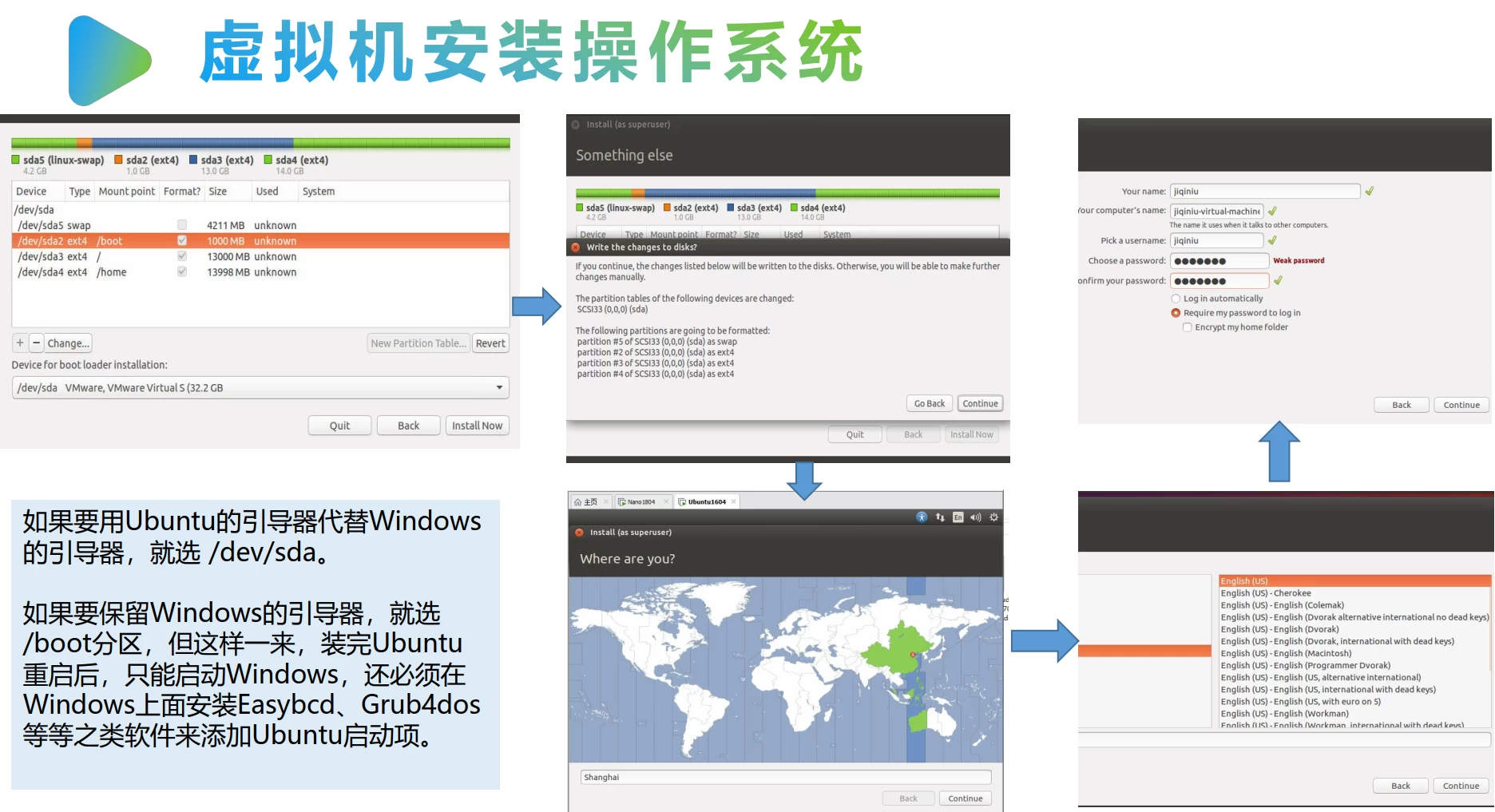Click the Shanghai timezone text field
1495x812 pixels.
[x=786, y=778]
